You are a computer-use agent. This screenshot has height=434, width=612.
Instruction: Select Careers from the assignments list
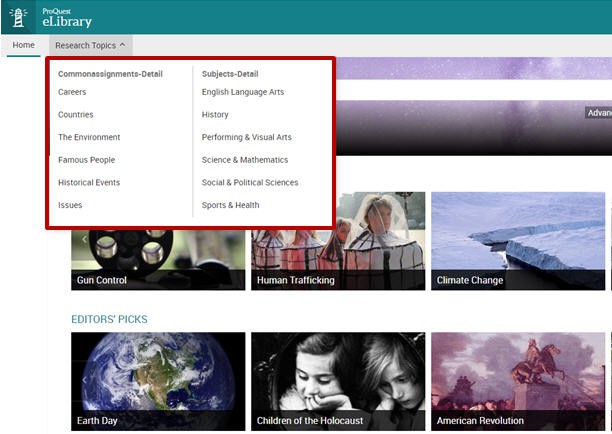tap(72, 92)
